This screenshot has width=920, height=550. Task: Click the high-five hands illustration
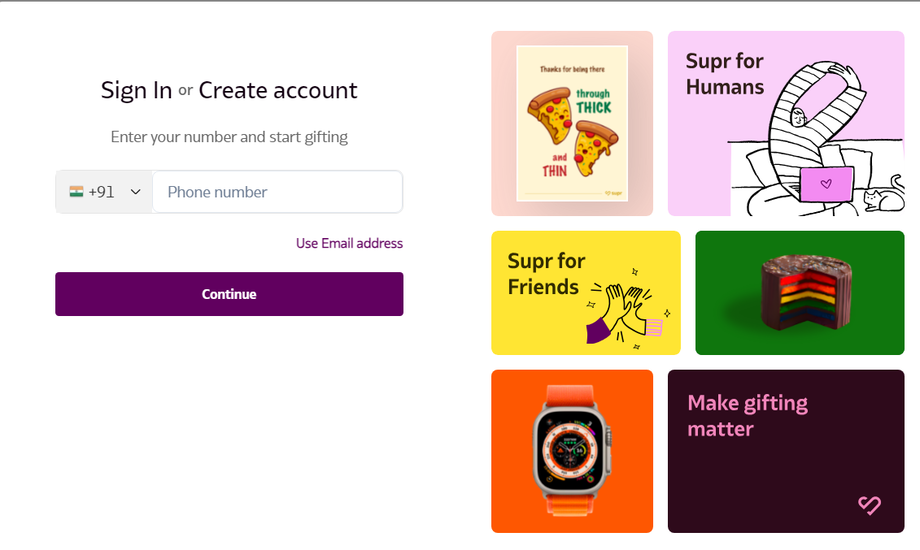click(x=625, y=306)
